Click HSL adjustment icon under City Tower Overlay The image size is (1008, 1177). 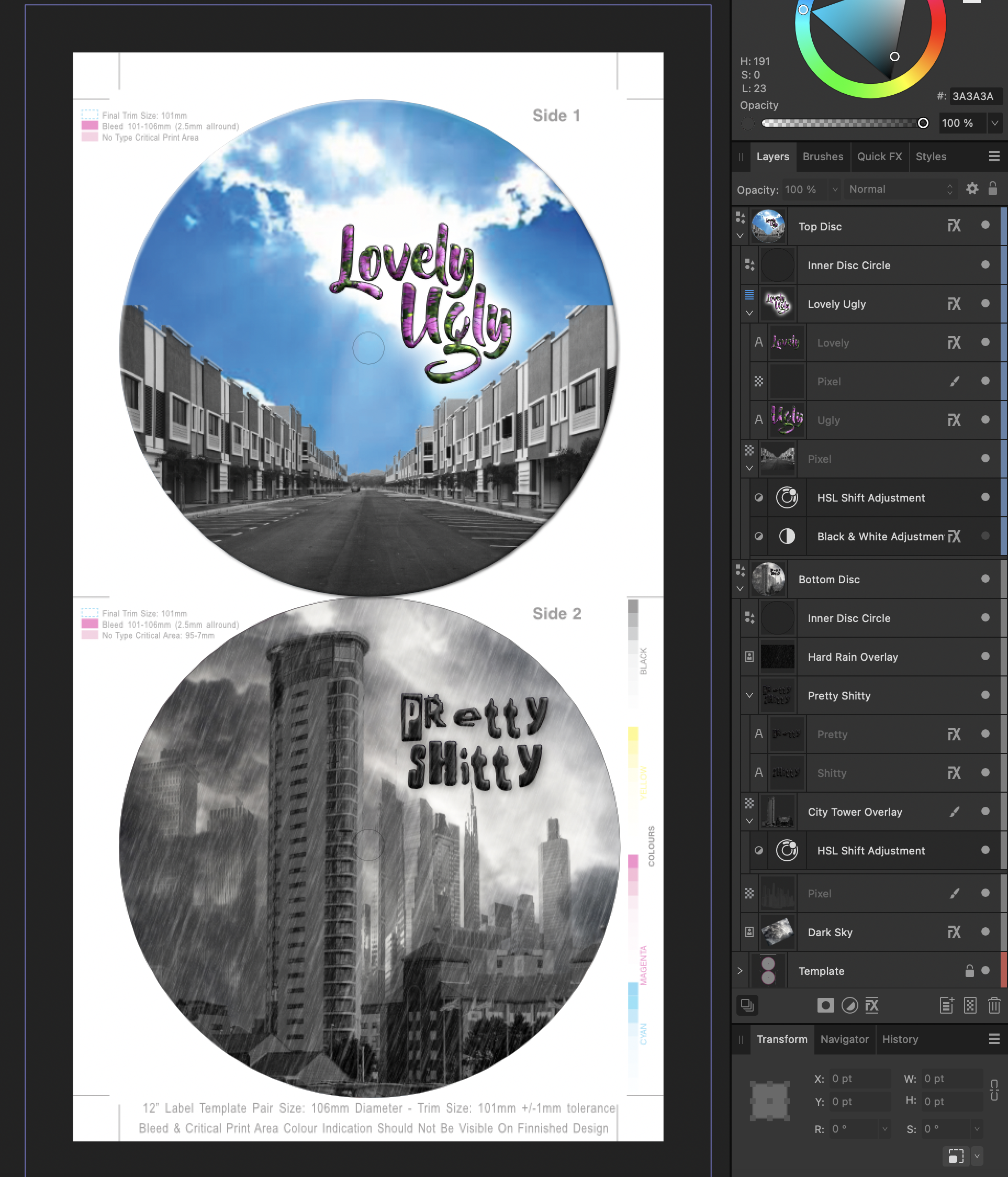pyautogui.click(x=787, y=850)
